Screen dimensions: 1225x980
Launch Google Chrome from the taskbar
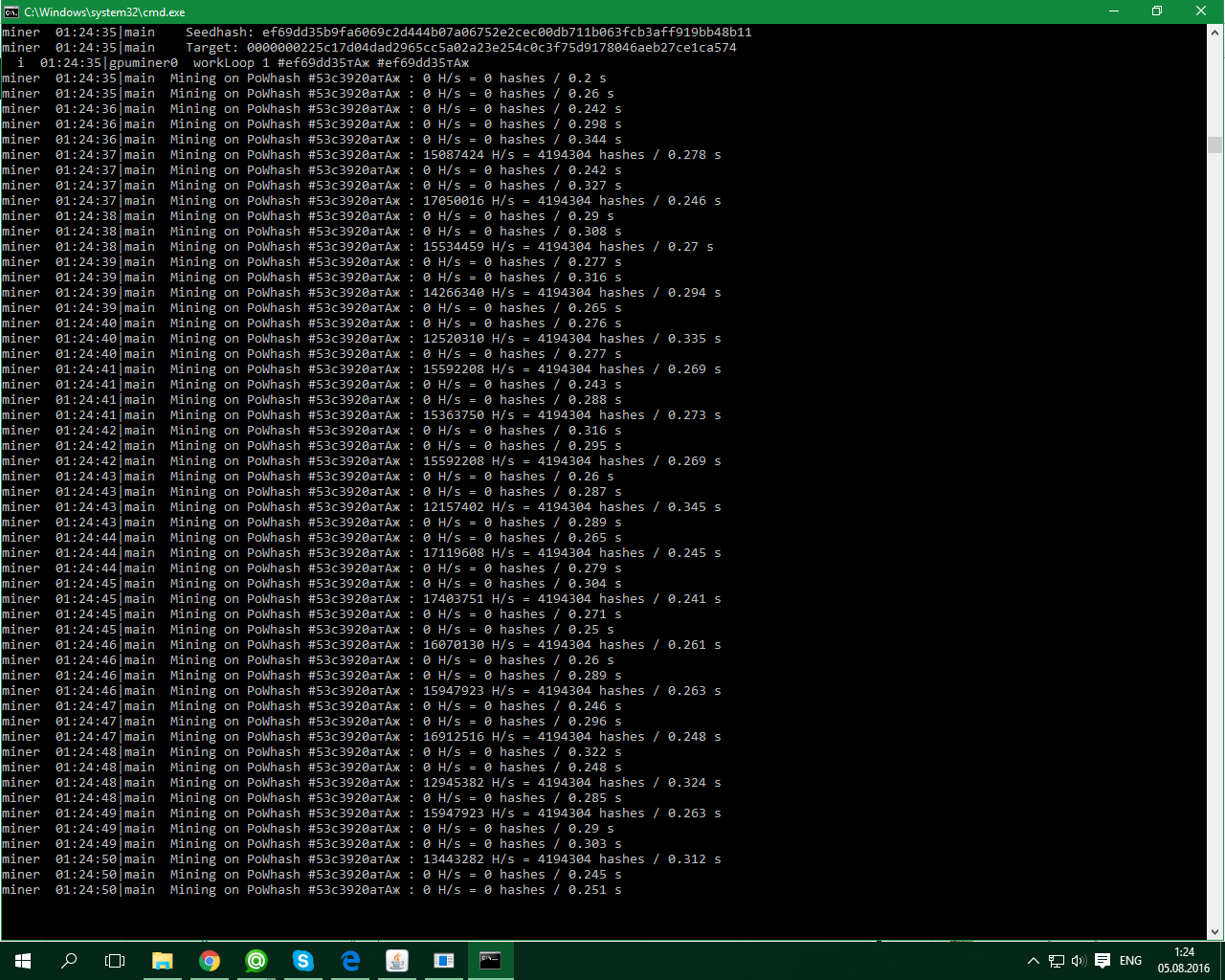(x=210, y=961)
